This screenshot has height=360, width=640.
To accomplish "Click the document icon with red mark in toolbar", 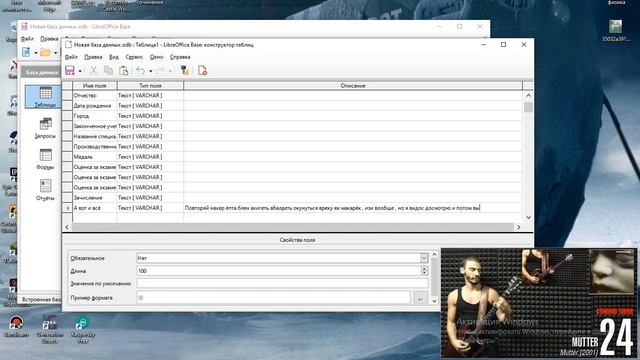I will click(202, 71).
